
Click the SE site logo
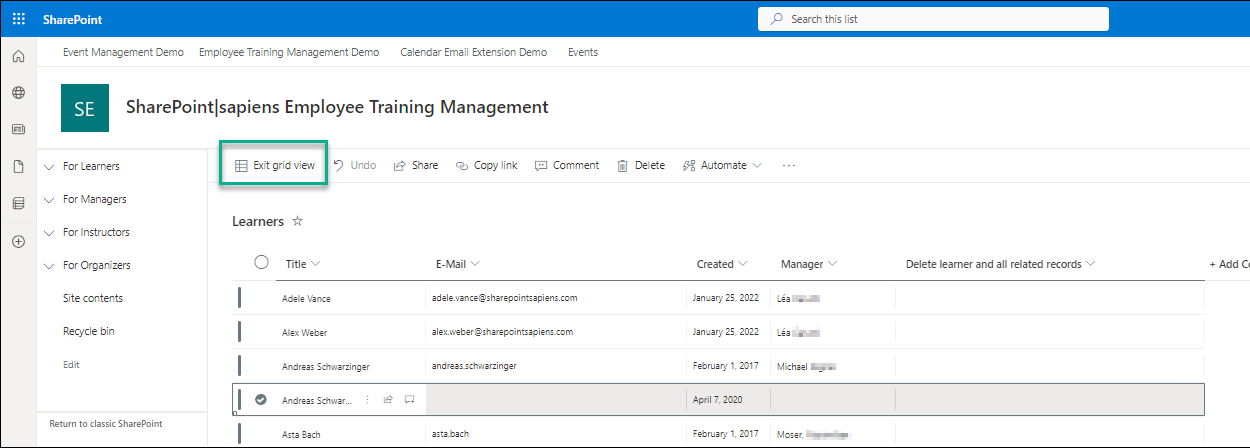click(x=85, y=108)
